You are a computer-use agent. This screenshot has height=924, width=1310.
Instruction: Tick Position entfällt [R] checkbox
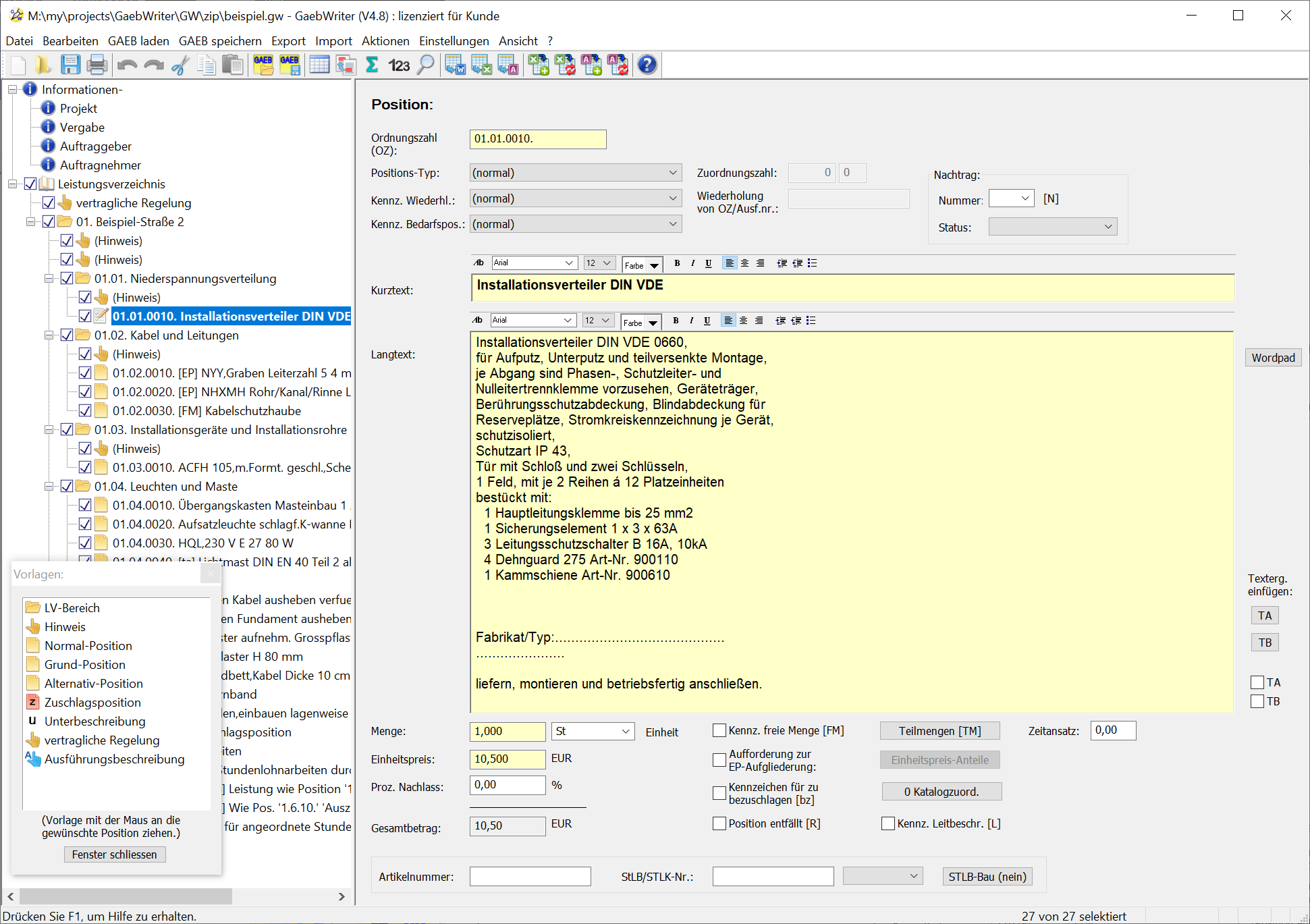719,823
